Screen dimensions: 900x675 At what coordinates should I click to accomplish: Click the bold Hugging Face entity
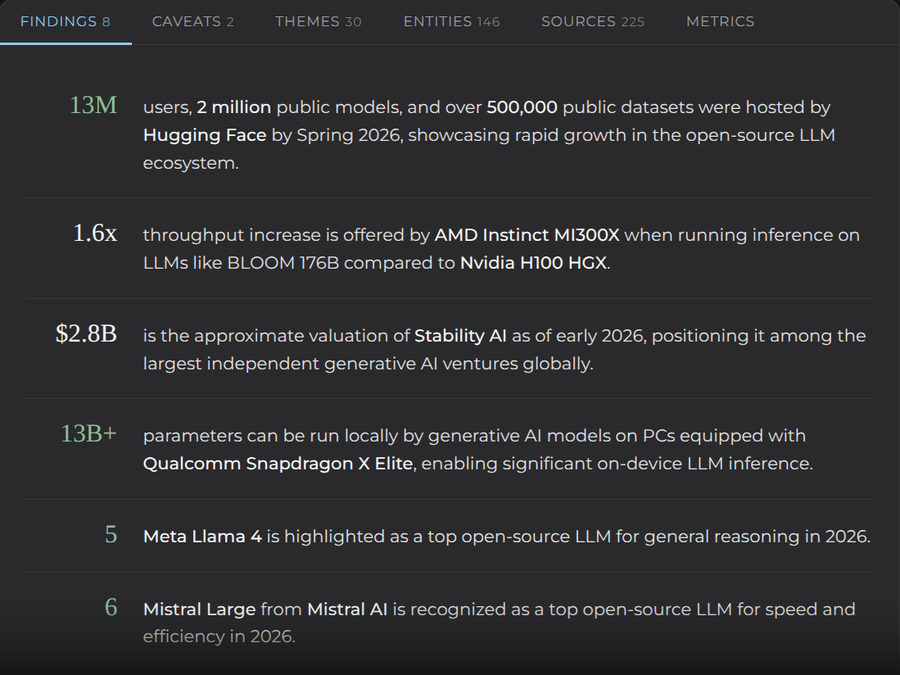(x=205, y=135)
